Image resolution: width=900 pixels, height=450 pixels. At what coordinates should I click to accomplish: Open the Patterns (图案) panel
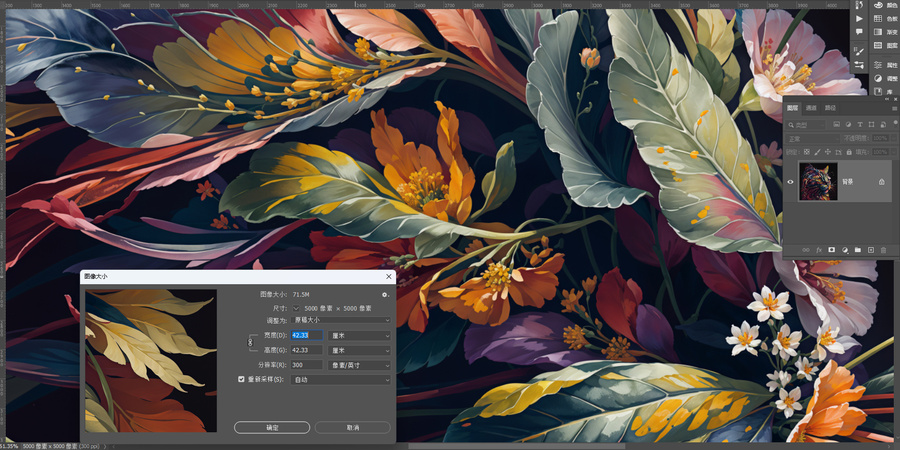click(x=885, y=45)
